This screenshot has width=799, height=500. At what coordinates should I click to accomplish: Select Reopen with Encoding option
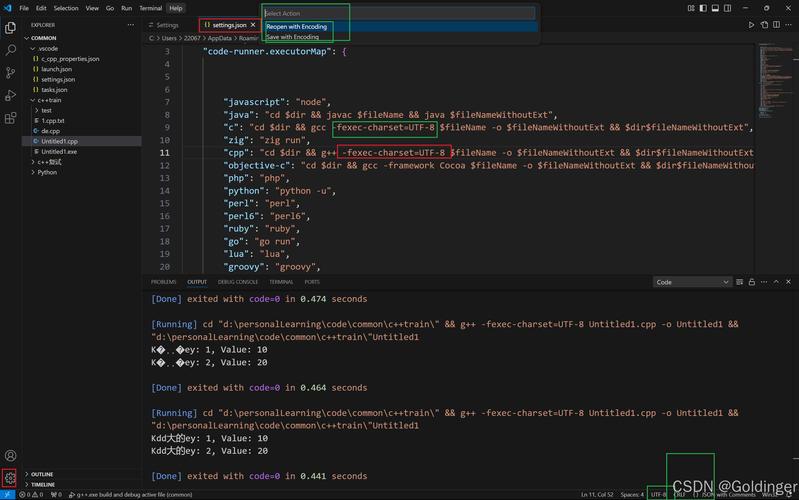[x=297, y=27]
